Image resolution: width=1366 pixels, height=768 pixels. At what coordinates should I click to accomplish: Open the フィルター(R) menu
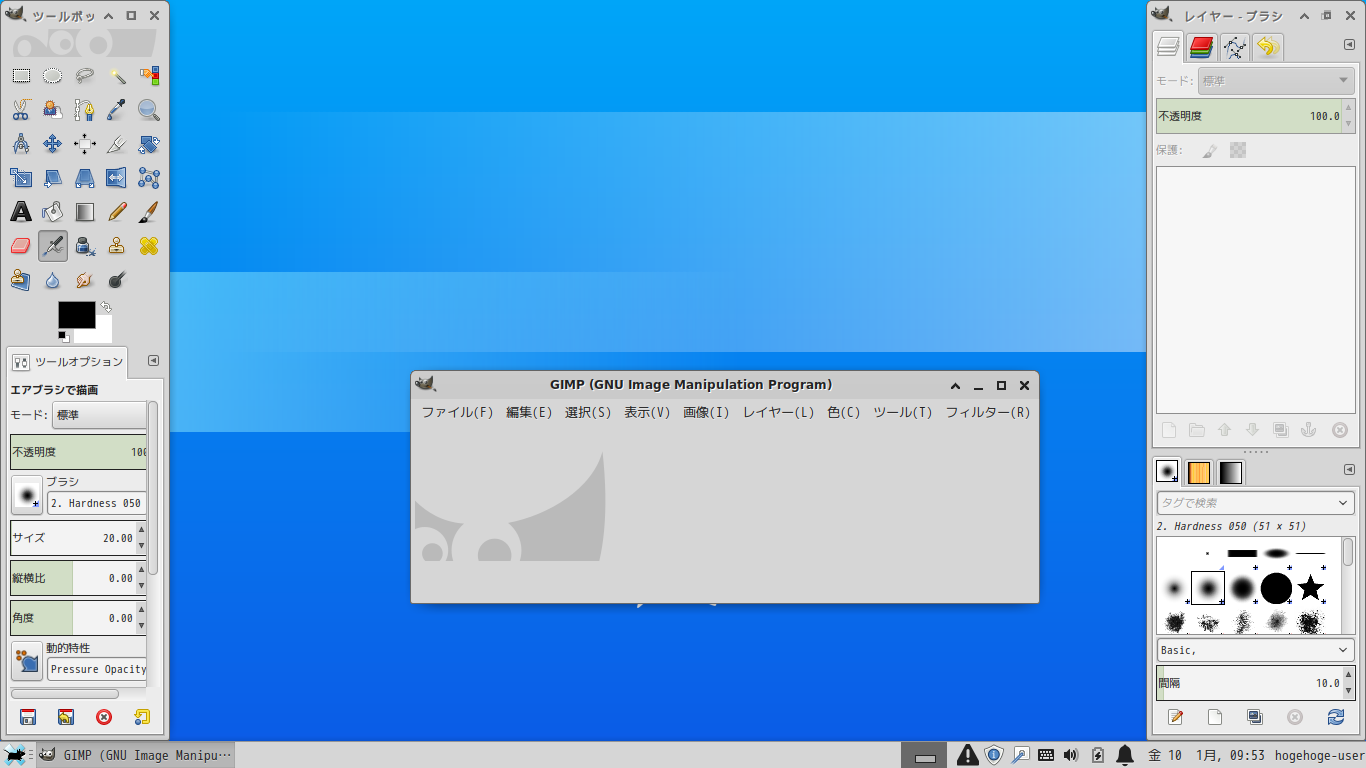click(x=988, y=412)
